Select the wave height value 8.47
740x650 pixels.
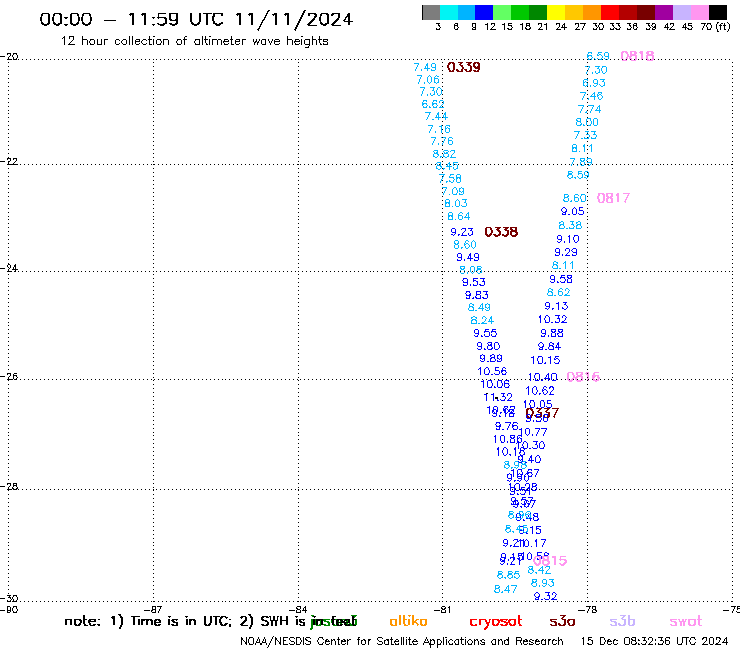[505, 589]
